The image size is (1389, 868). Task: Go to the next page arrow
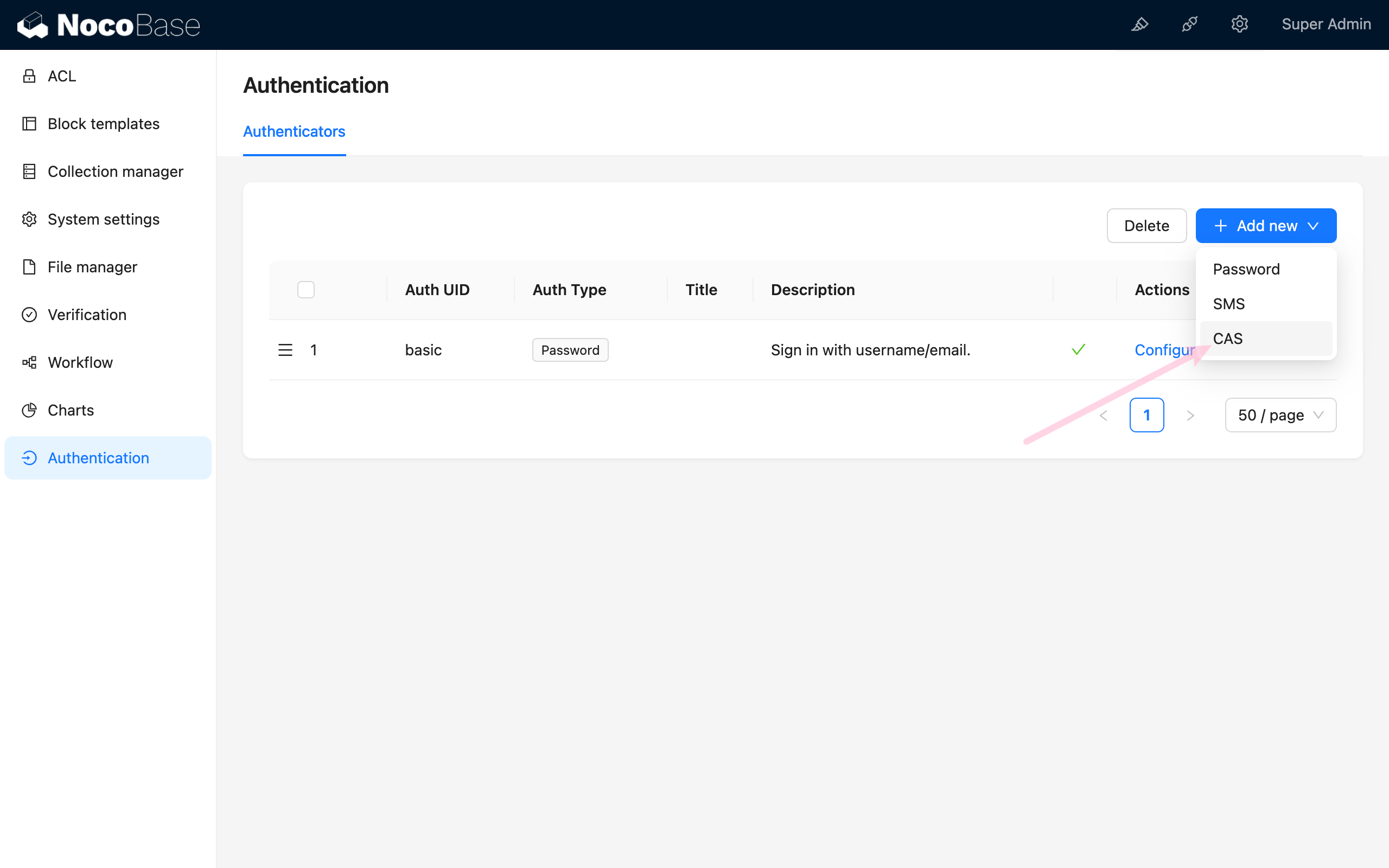[x=1190, y=415]
